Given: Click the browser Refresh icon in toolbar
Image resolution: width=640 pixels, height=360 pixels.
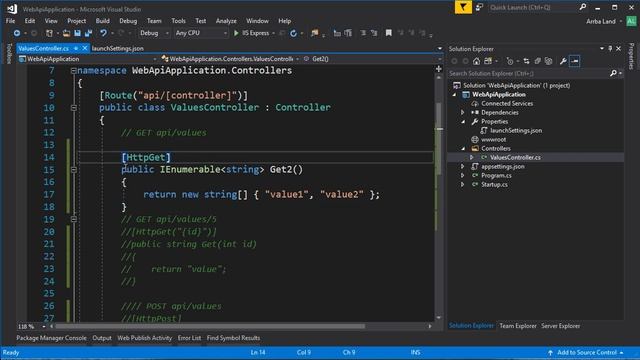Looking at the screenshot, I should [x=293, y=33].
